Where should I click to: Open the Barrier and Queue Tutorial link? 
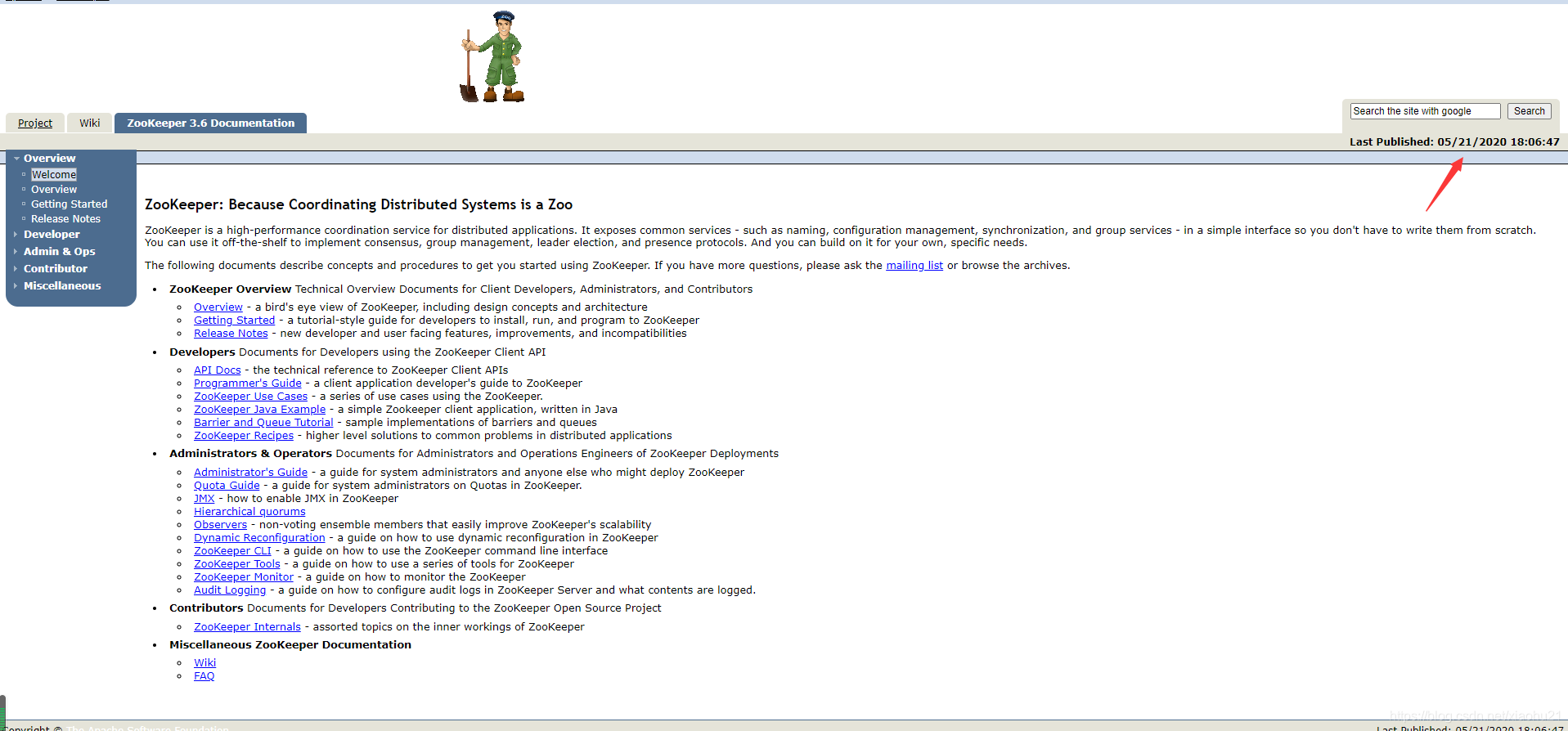click(263, 423)
